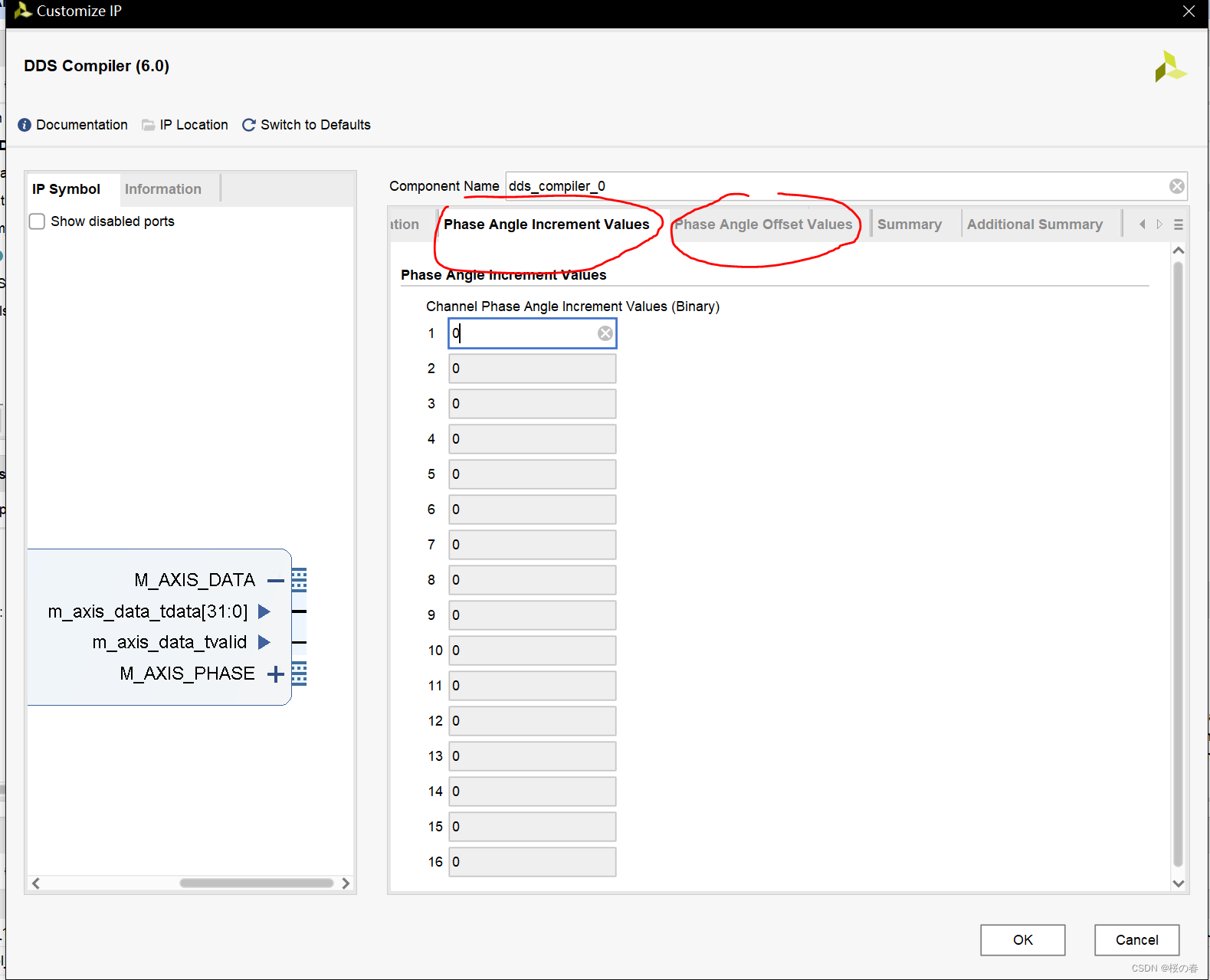The image size is (1210, 980).
Task: Click the Vivado icon in the title bar
Action: pos(23,11)
